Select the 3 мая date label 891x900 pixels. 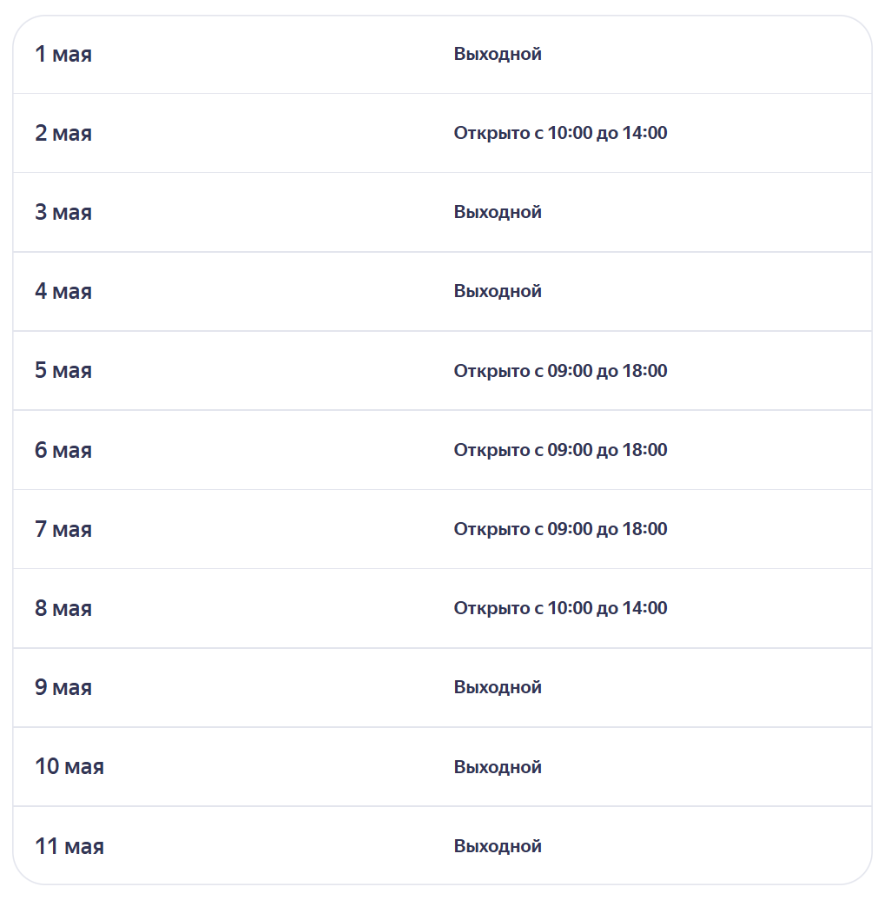[63, 212]
